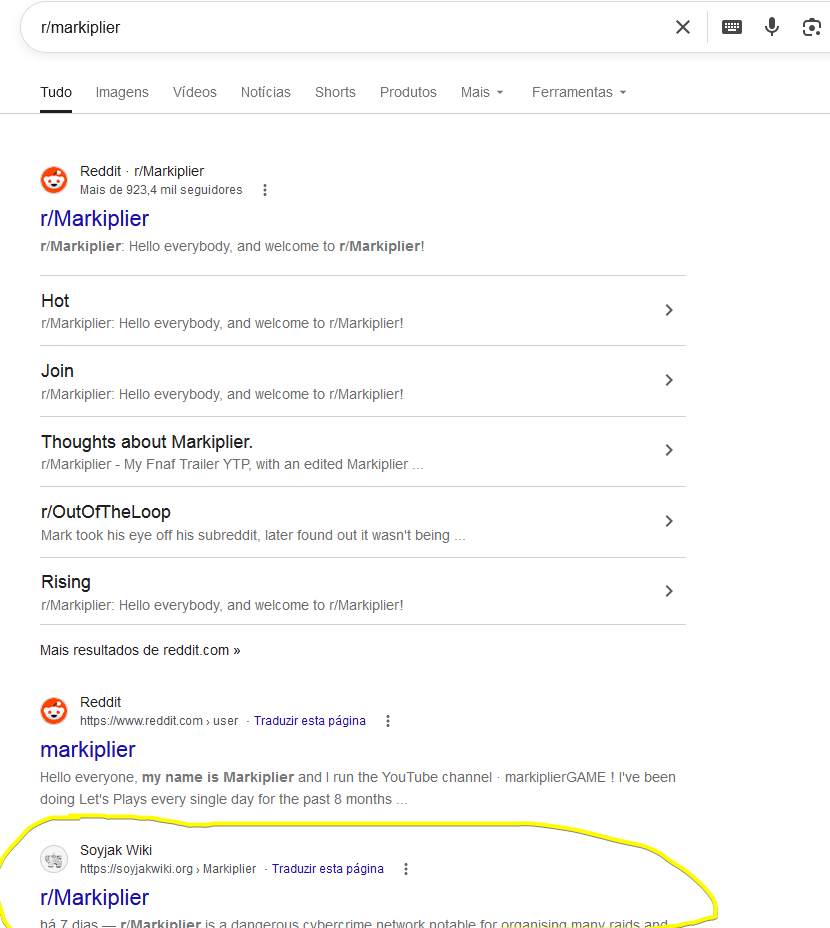This screenshot has width=830, height=928.
Task: Expand the Mais dropdown
Action: tap(482, 92)
